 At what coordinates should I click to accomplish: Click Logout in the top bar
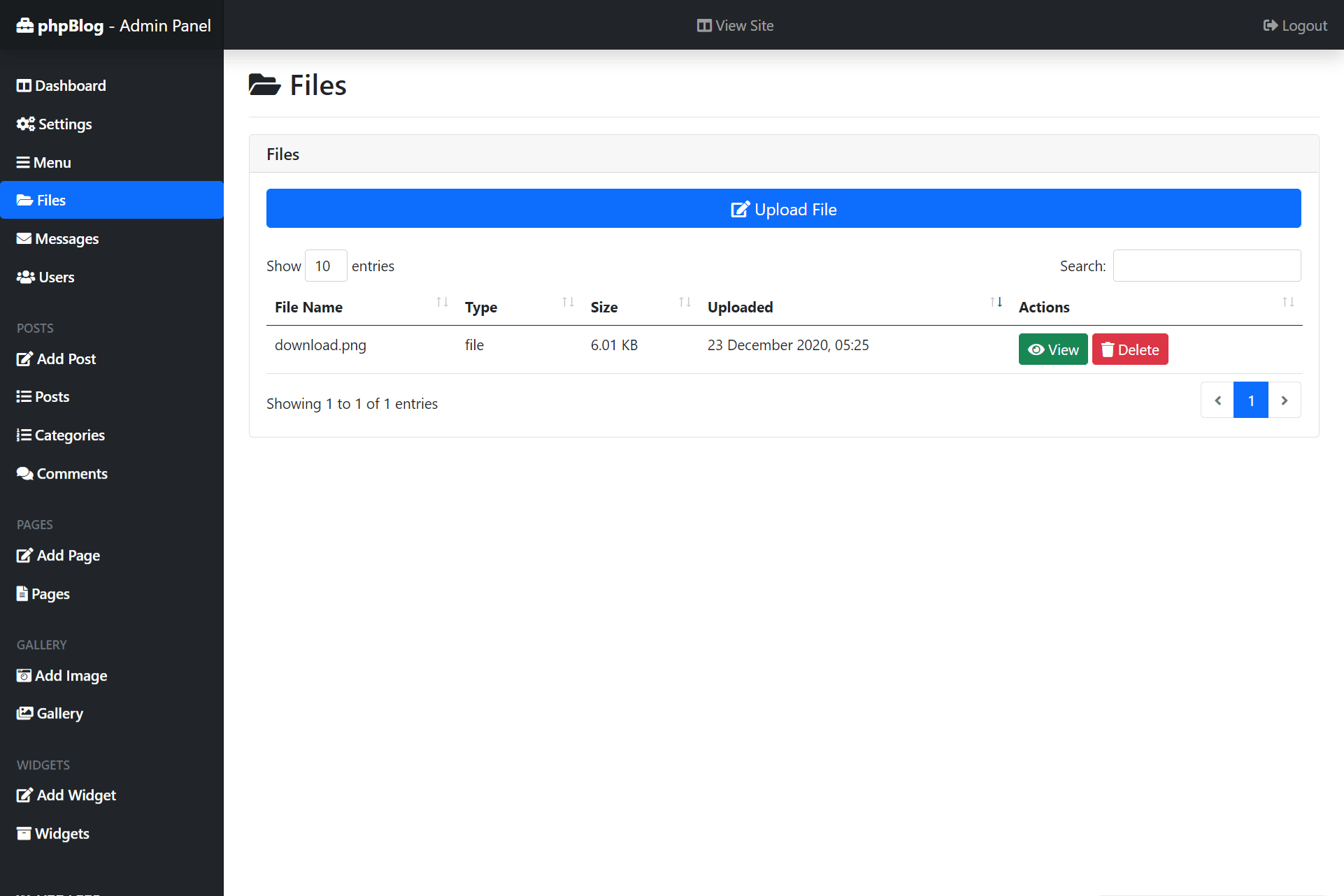point(1295,26)
